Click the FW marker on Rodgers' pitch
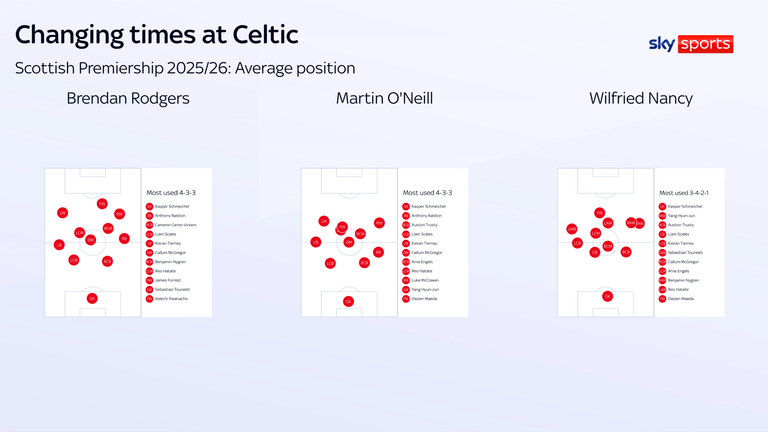This screenshot has width=768, height=432. point(102,204)
